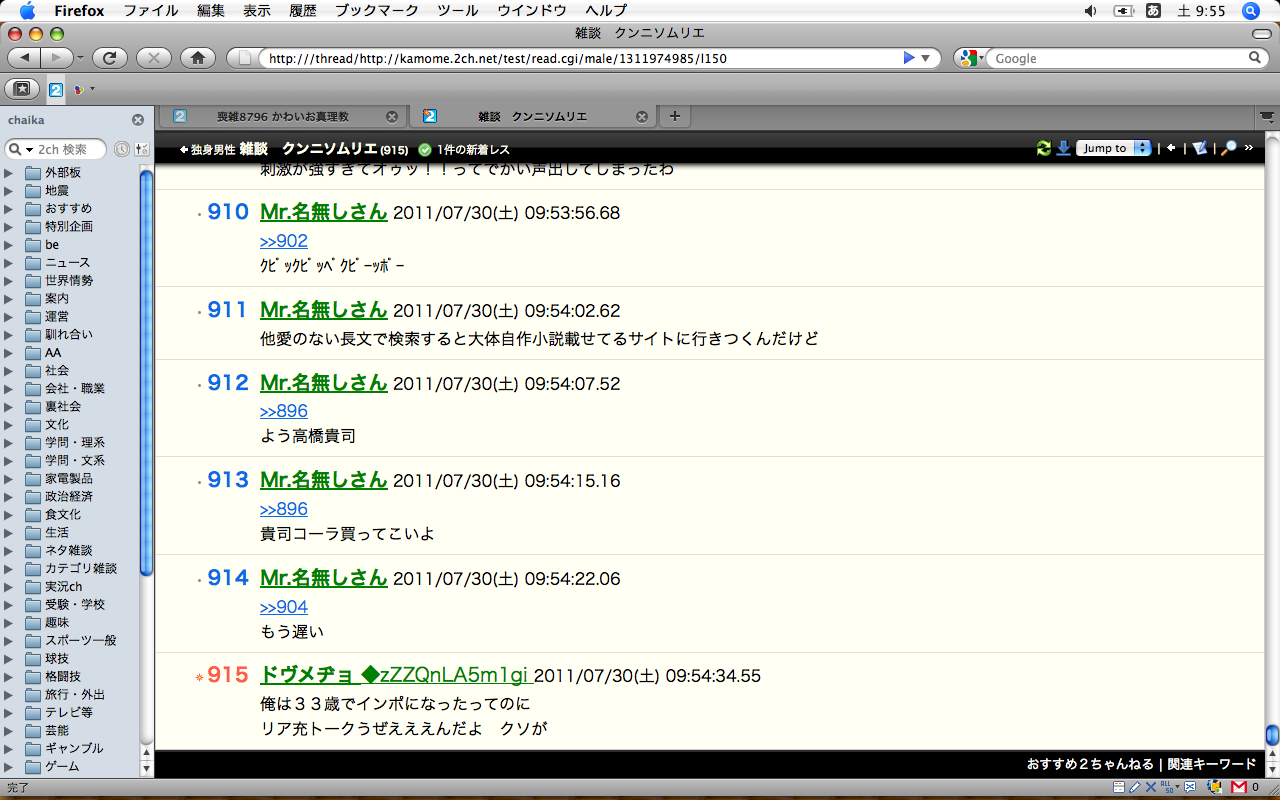Screen dimensions: 1280x800
Task: Click the thread vertical scrollbar thumb
Action: coord(1272,734)
